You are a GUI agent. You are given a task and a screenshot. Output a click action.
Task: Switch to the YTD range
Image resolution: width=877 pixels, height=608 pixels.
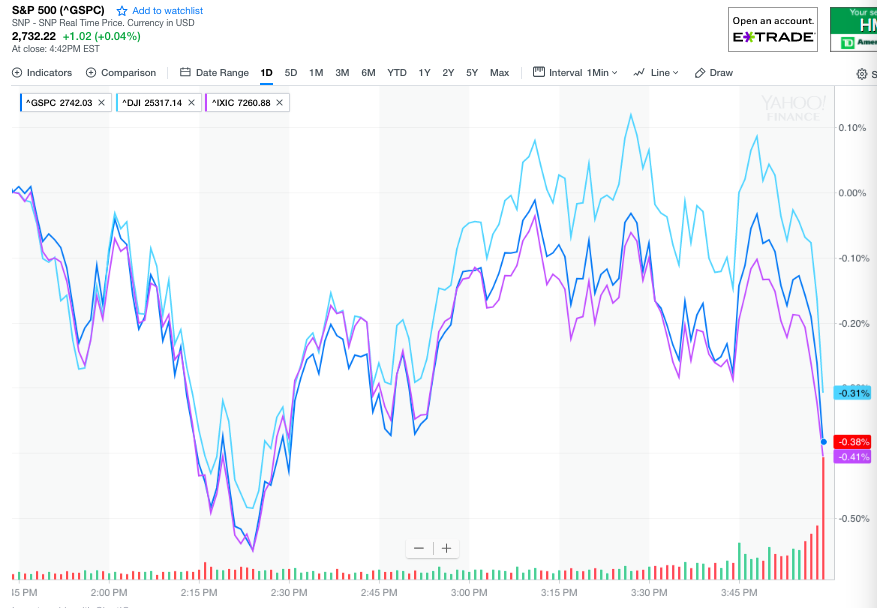[397, 73]
